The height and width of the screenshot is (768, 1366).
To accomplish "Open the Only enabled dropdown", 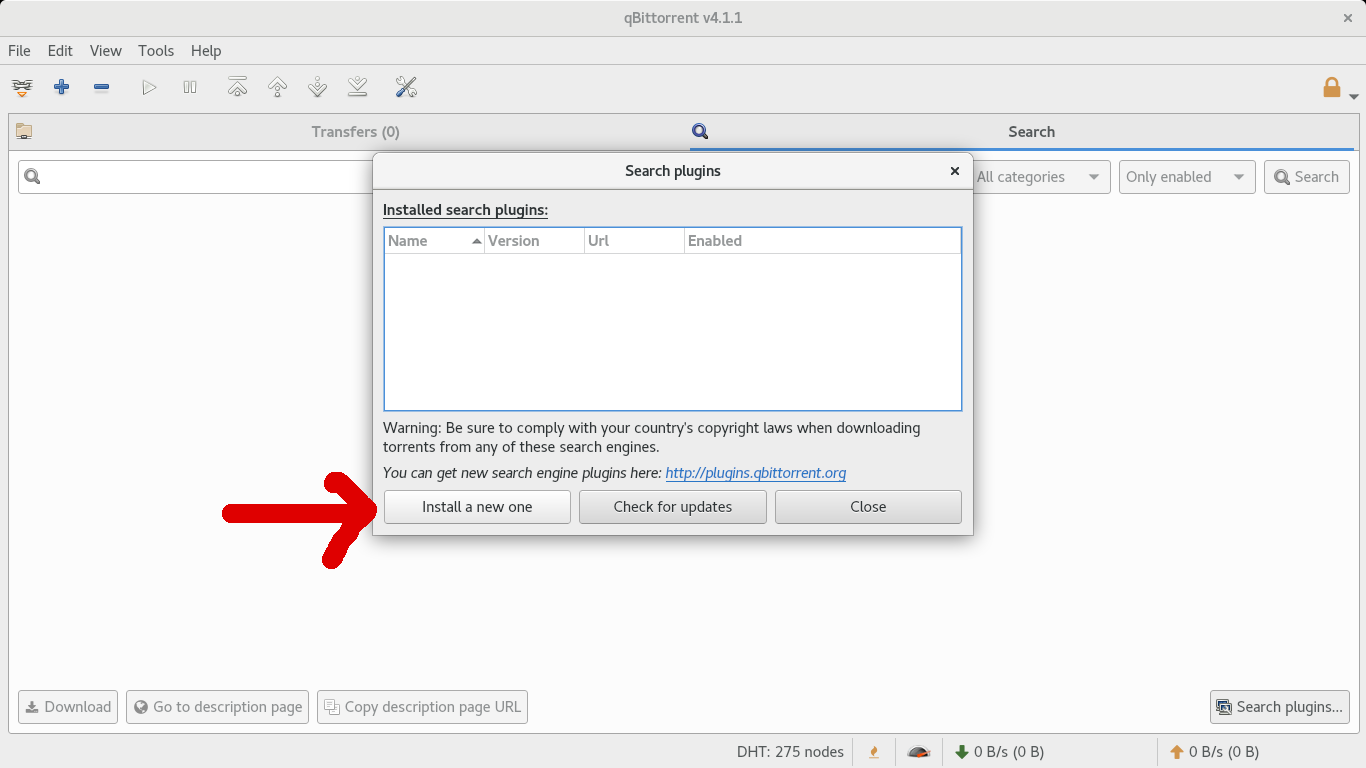I will 1187,177.
